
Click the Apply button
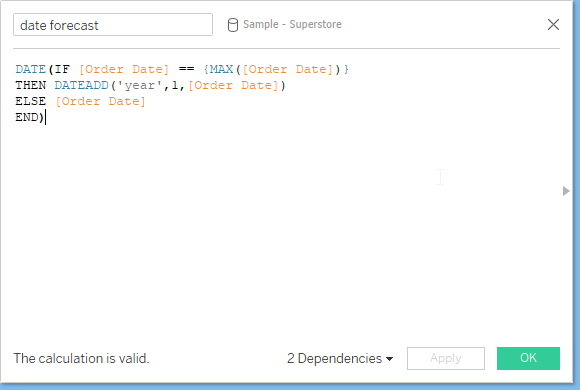coord(446,358)
